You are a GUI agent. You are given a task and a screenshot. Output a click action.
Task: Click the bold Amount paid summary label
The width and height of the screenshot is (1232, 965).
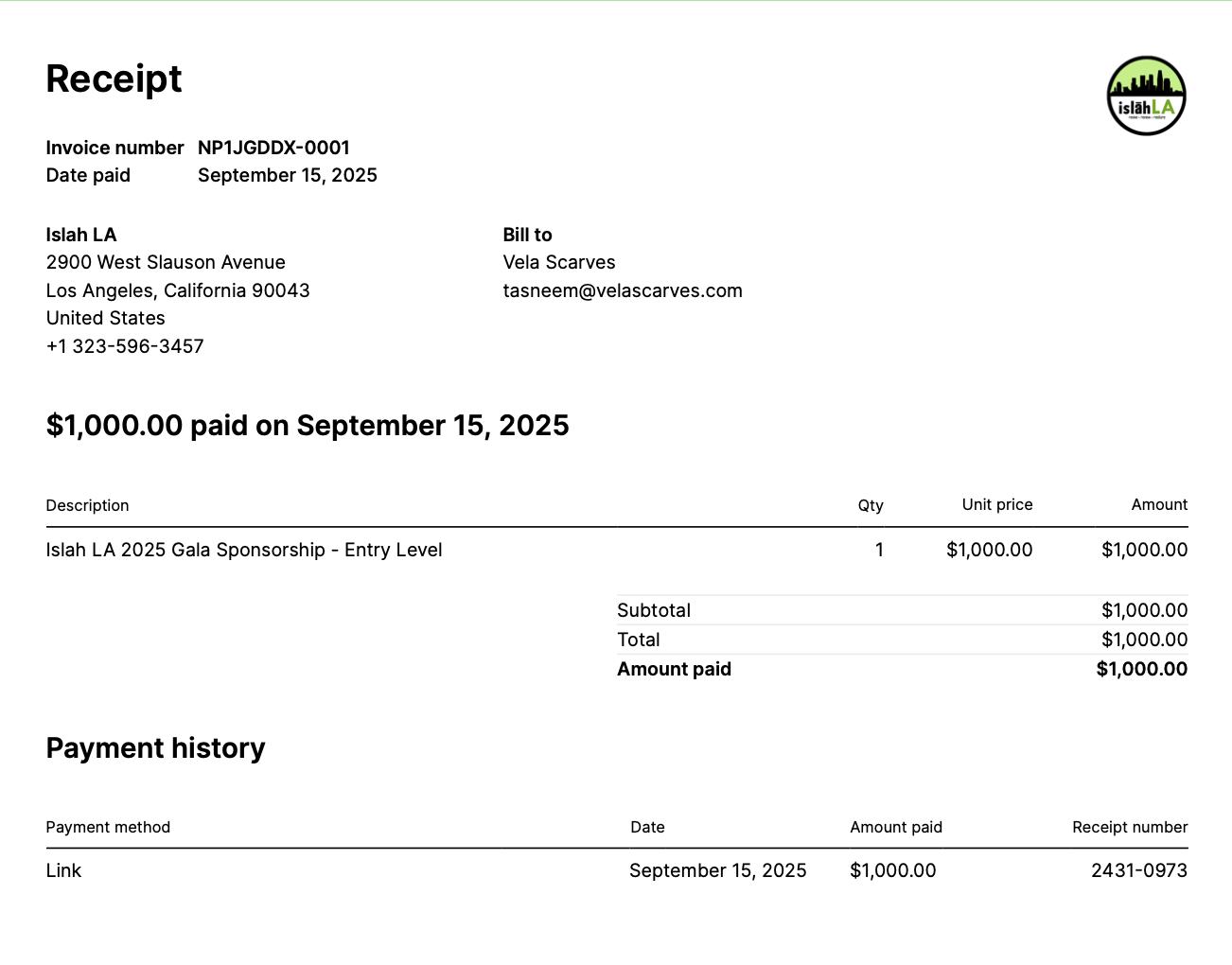coord(674,669)
